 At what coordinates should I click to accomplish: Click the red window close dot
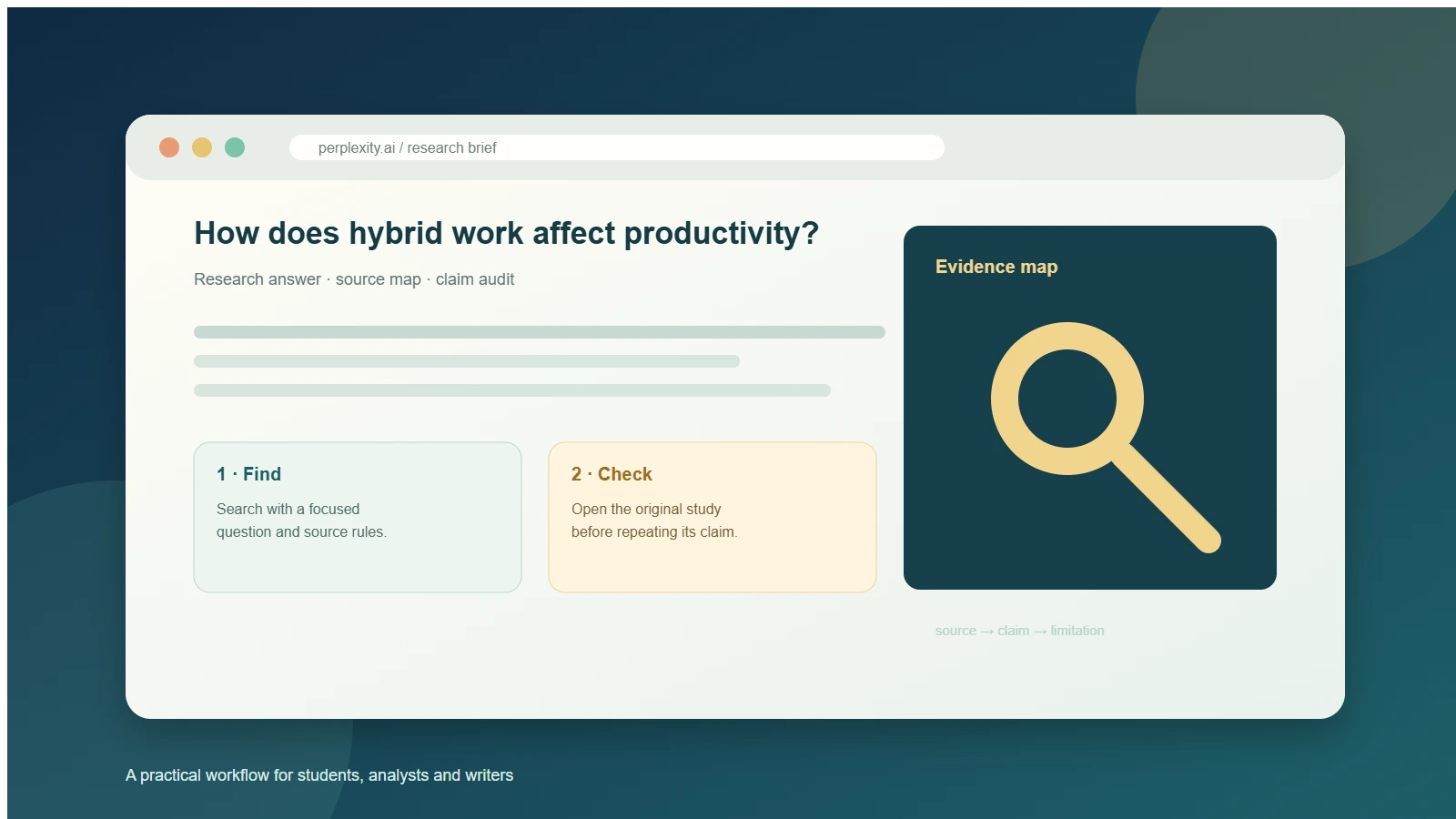click(x=169, y=147)
